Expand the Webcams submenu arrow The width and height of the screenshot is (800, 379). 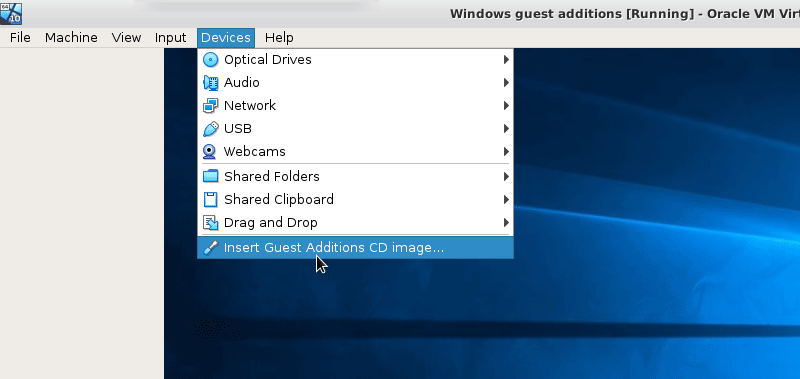[x=506, y=151]
